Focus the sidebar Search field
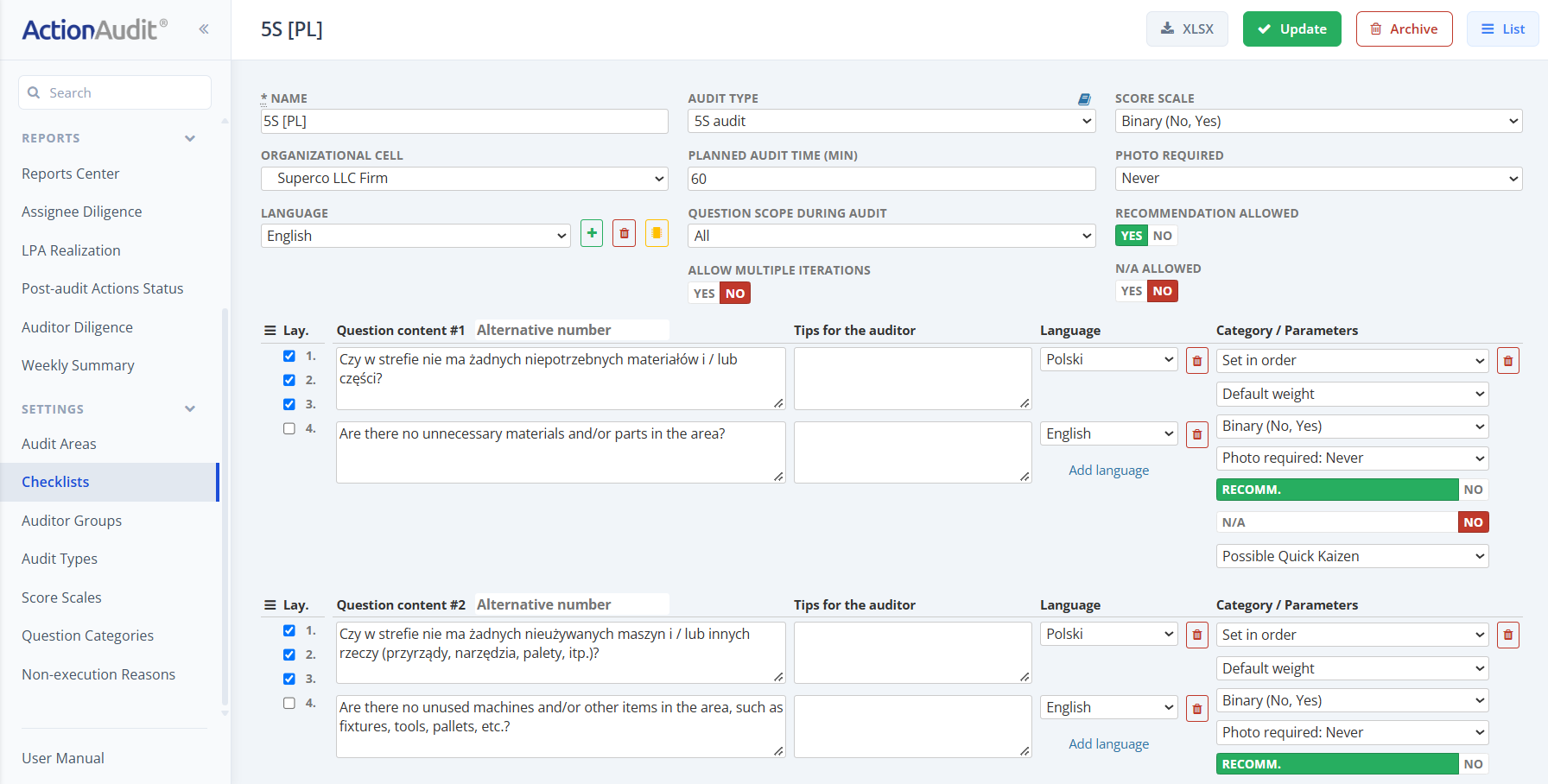The height and width of the screenshot is (784, 1548). pyautogui.click(x=115, y=92)
